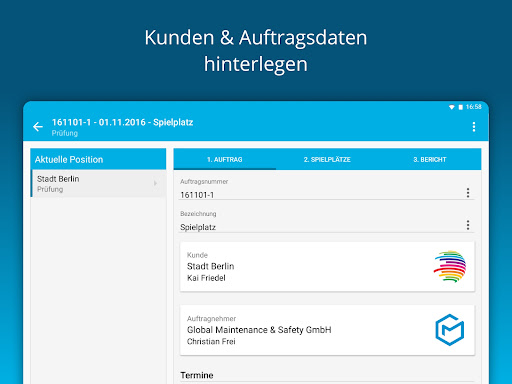512x384 pixels.
Task: Tap the back arrow icon
Action: pos(38,127)
